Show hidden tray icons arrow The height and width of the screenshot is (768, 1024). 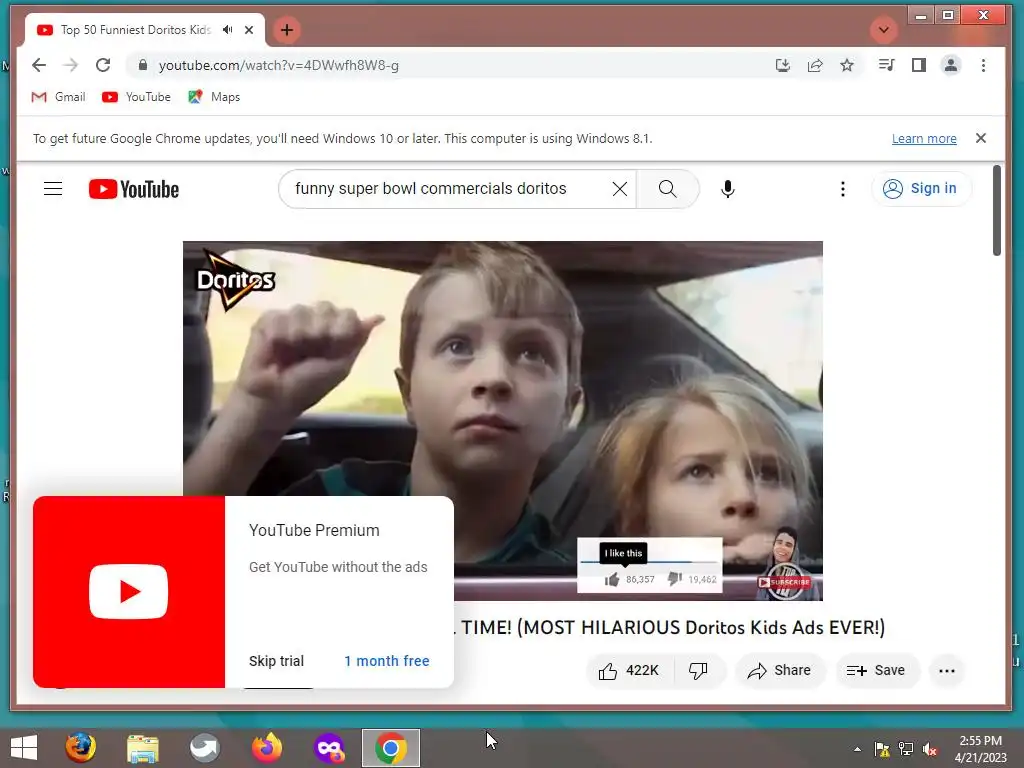click(x=857, y=749)
